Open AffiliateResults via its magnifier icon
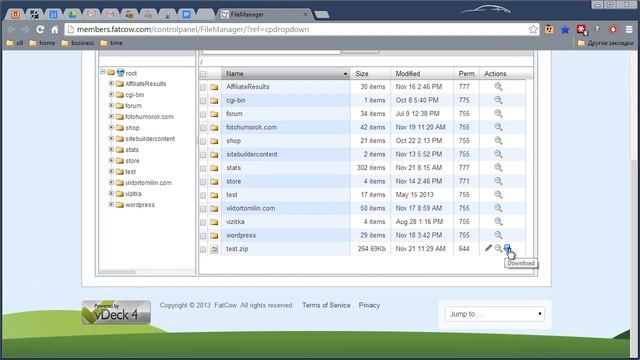This screenshot has height=360, width=640. tap(498, 87)
